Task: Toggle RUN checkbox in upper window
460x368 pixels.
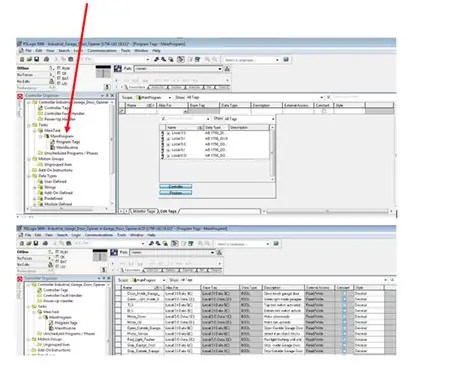Action: (59, 68)
